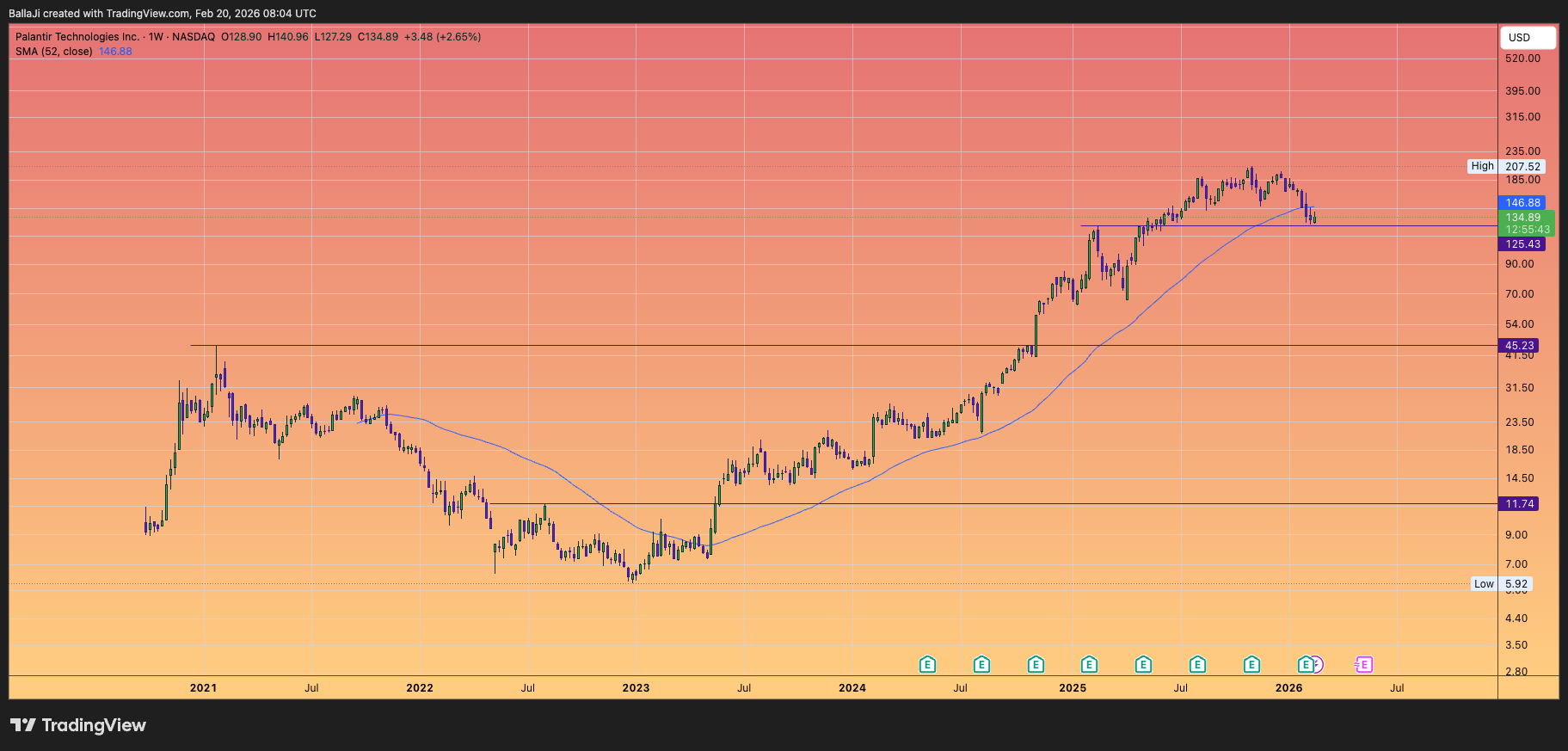
Task: Select the SMA (52, close) indicator legend
Action: 54,52
